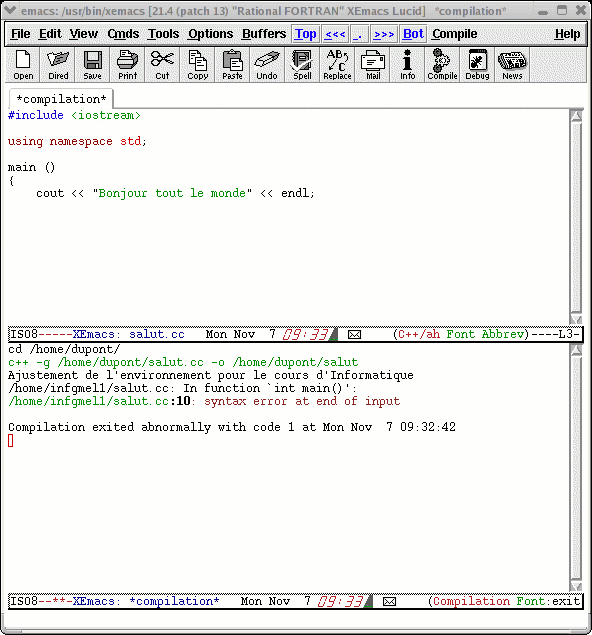Click mail envelope icon in salut.cc modeline

[354, 335]
